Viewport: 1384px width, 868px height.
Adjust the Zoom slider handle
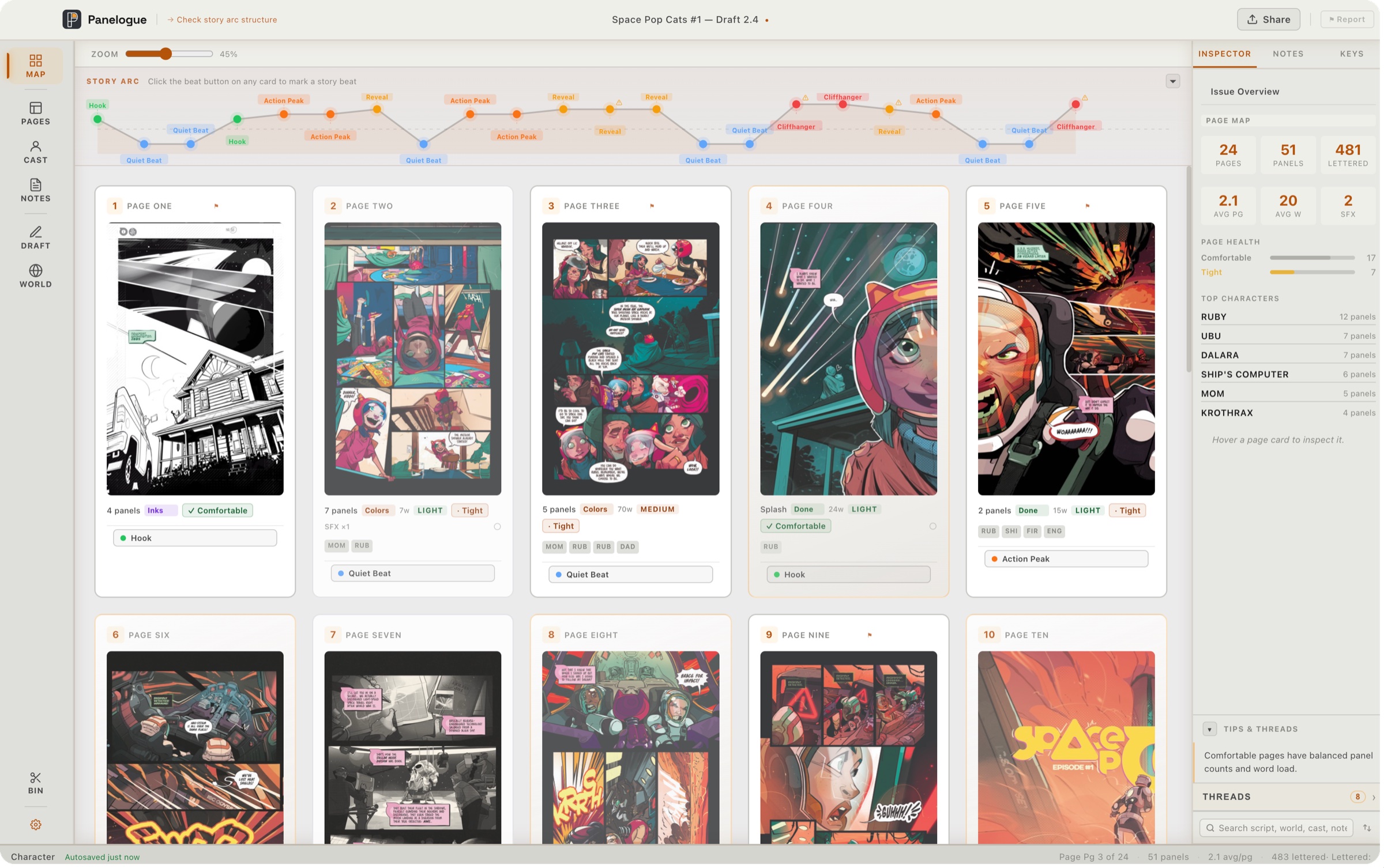[x=166, y=54]
